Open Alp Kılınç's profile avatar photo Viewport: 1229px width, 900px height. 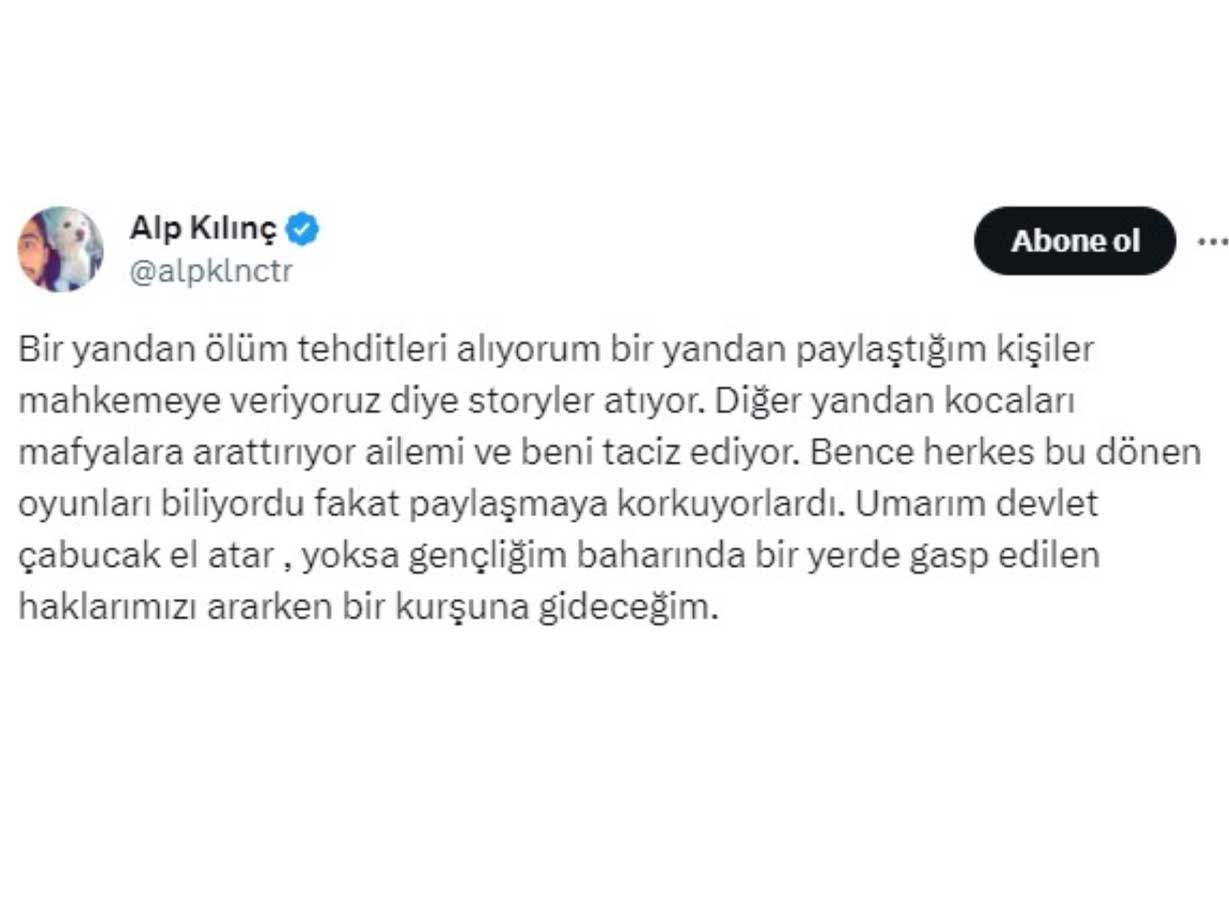coord(60,249)
